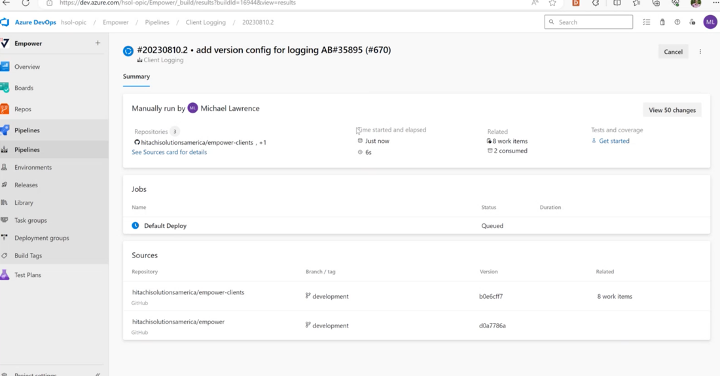Click the plus icon next to Empower

(97, 43)
